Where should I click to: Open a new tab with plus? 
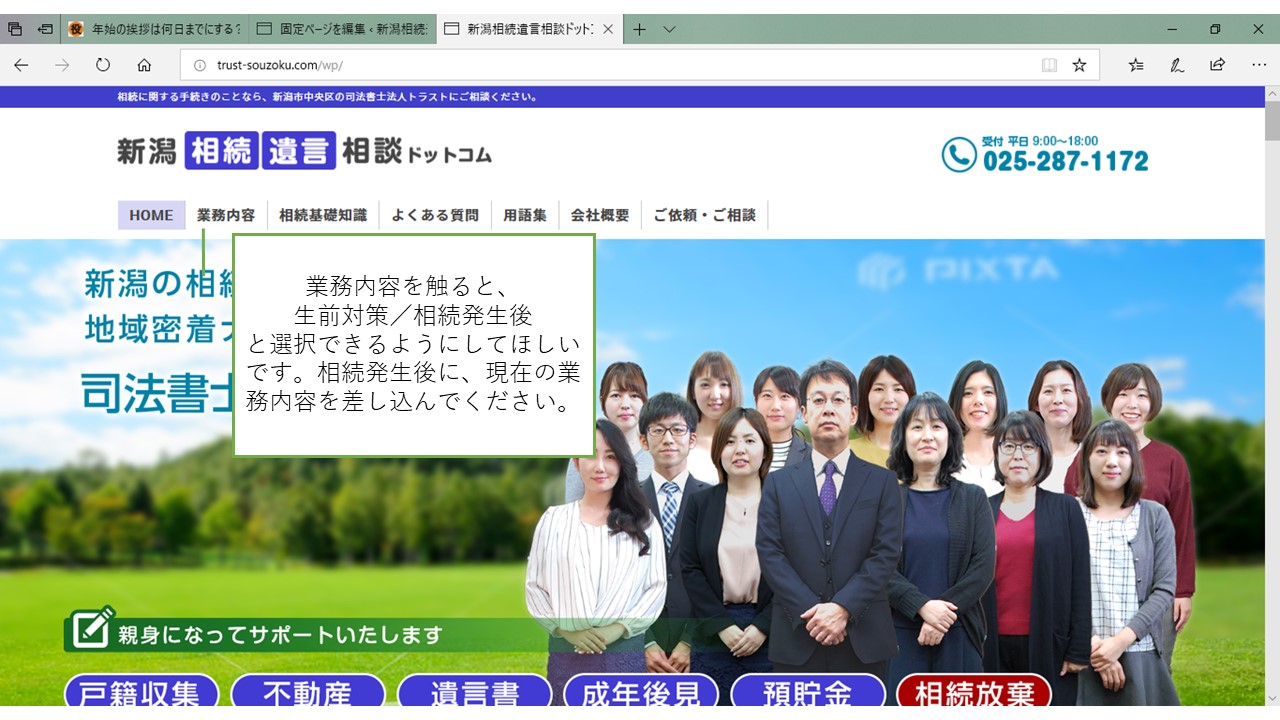click(639, 29)
